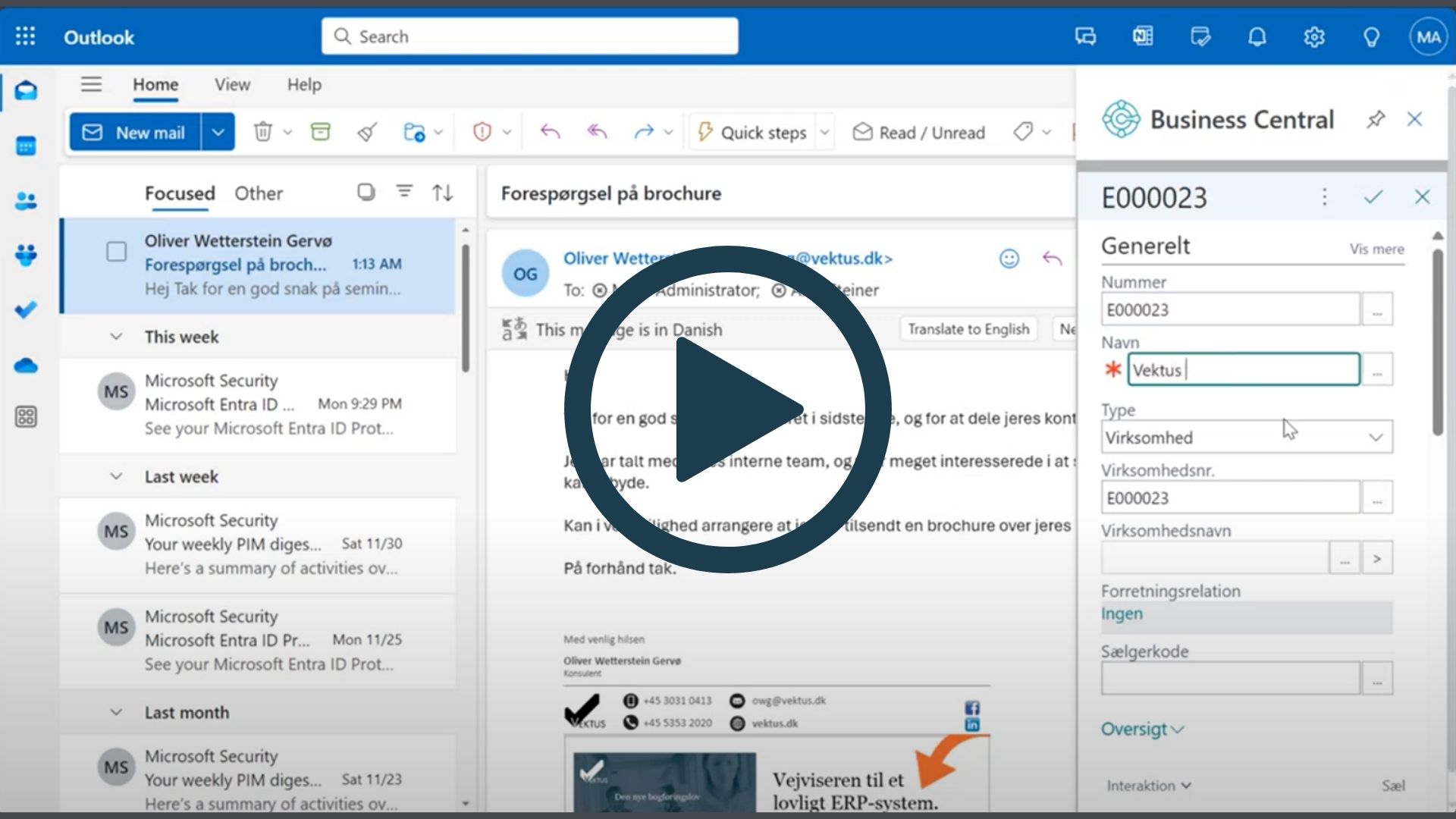
Task: Open the Tips lightbulb icon
Action: pos(1371,36)
